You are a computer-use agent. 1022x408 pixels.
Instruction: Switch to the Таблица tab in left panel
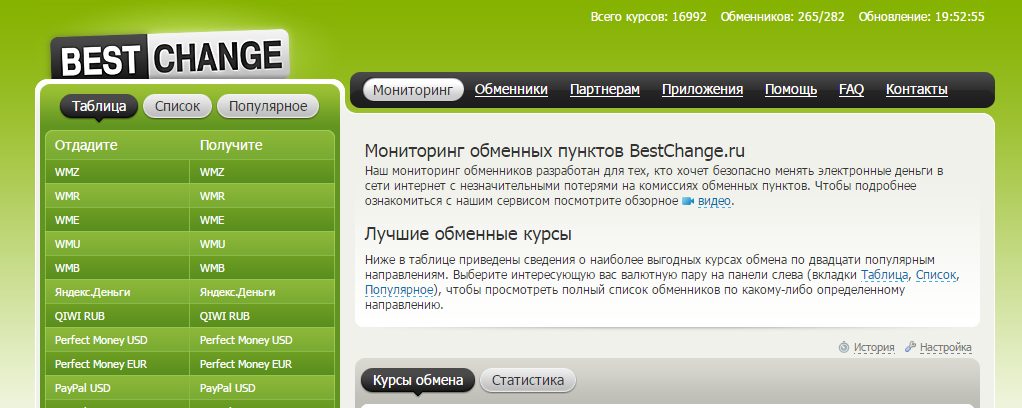coord(99,106)
